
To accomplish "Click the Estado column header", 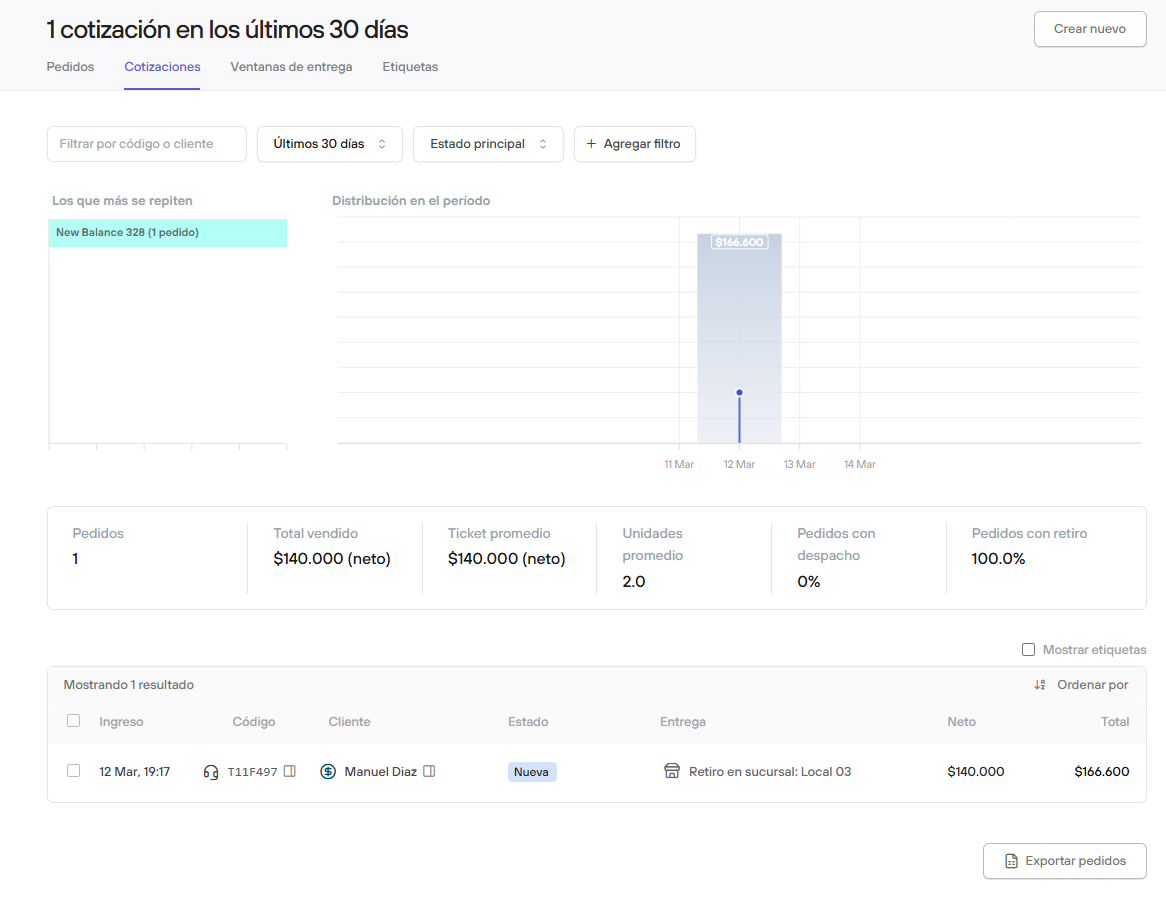I will point(528,721).
